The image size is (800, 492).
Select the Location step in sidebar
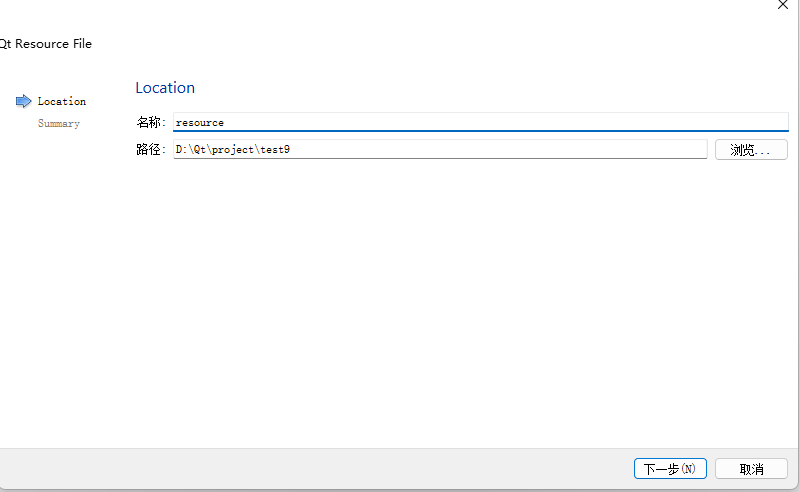[62, 101]
